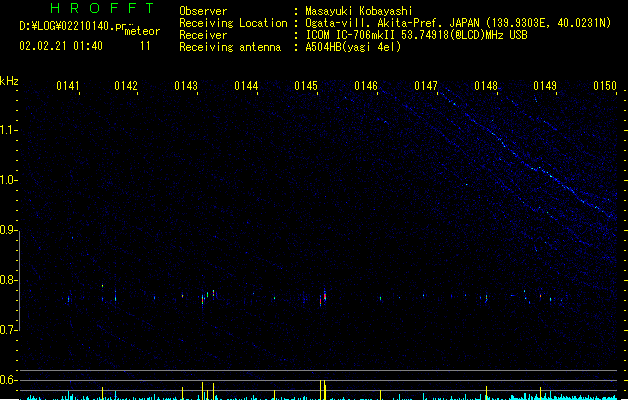629x400 pixels.
Task: Click the 0144 time marker
Action: pos(246,86)
